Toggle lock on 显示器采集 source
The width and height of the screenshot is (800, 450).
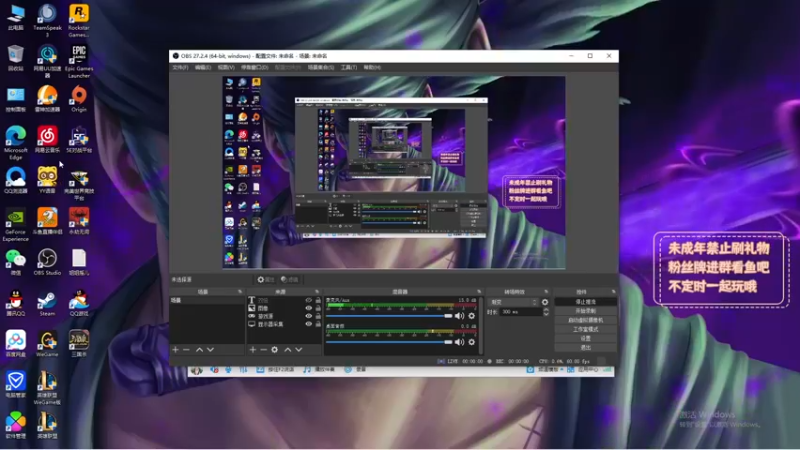pyautogui.click(x=318, y=324)
